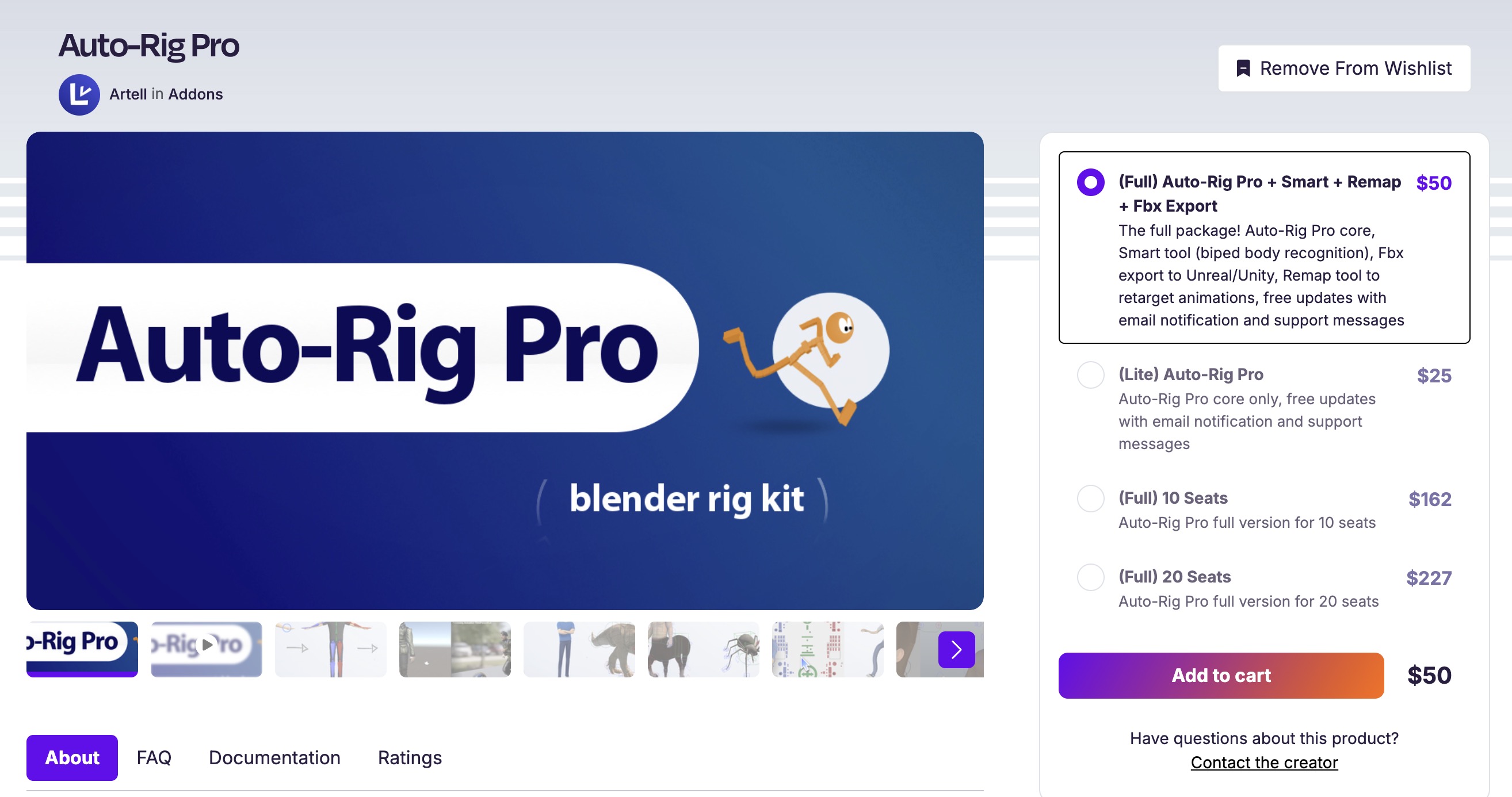Open the Documentation tab
Screen dimensions: 1512x797
click(x=274, y=757)
